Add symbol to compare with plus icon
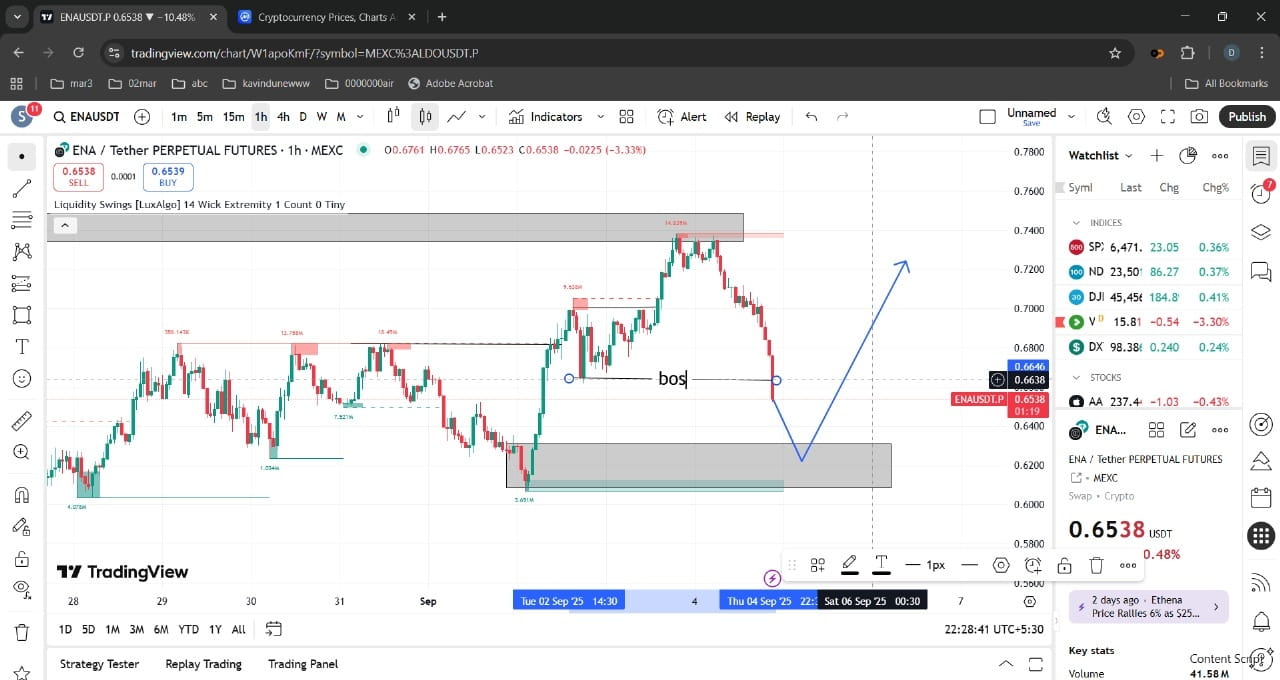The height and width of the screenshot is (680, 1280). click(x=142, y=117)
